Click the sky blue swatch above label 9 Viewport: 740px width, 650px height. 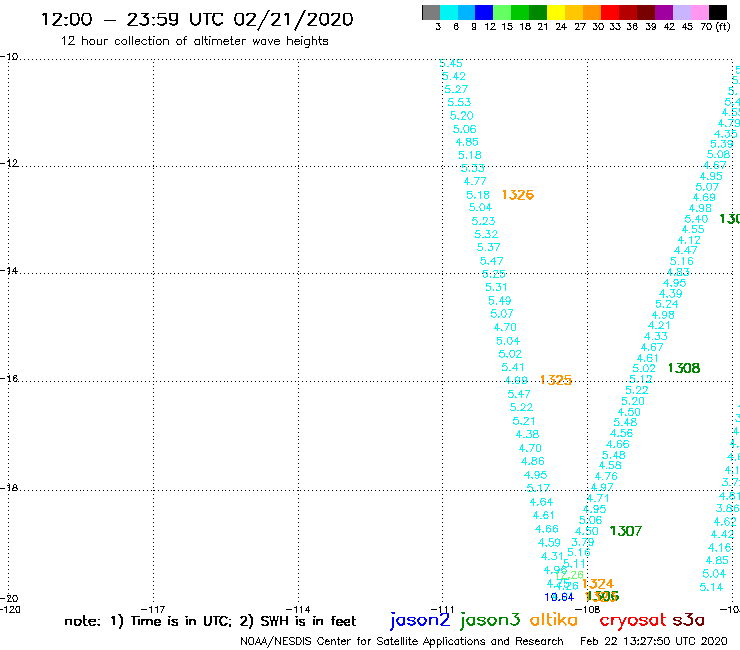pos(467,12)
